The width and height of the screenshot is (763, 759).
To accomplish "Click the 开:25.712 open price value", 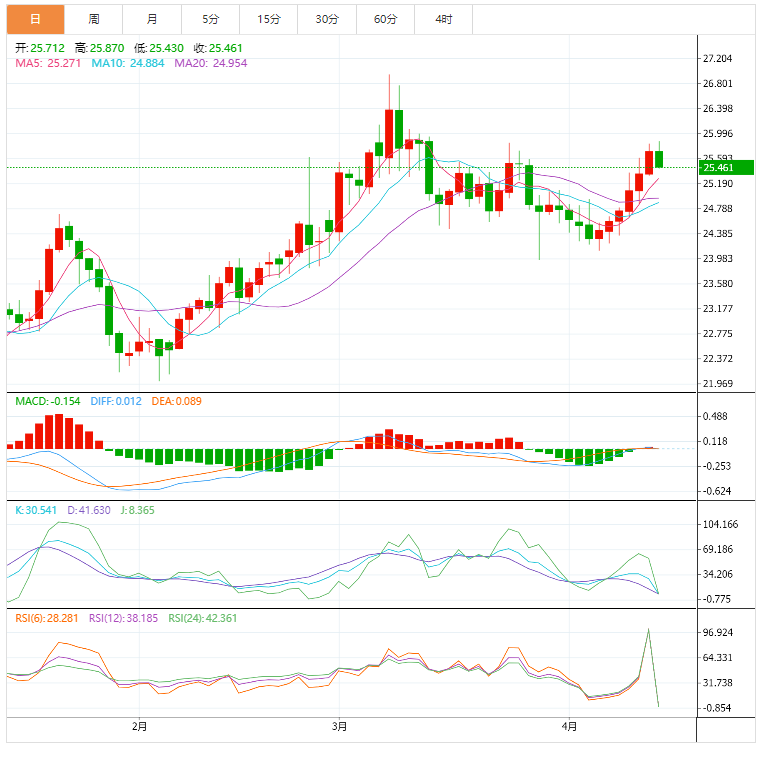I will pyautogui.click(x=40, y=48).
